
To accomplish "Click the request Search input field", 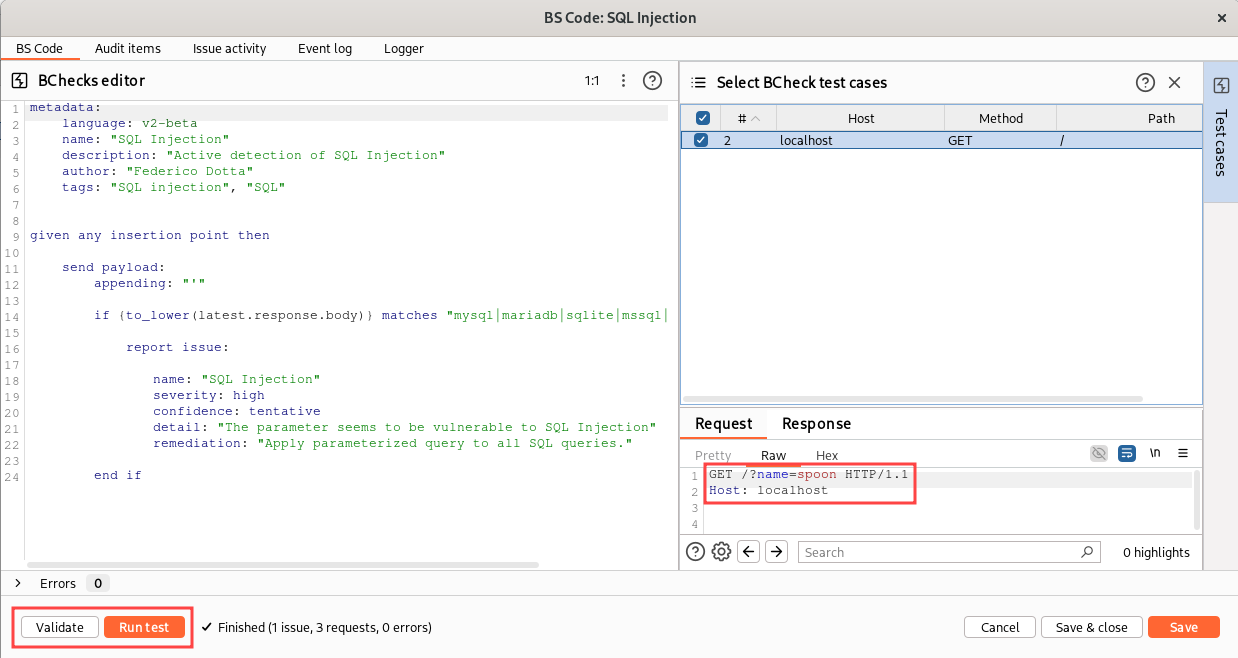I will (x=940, y=552).
